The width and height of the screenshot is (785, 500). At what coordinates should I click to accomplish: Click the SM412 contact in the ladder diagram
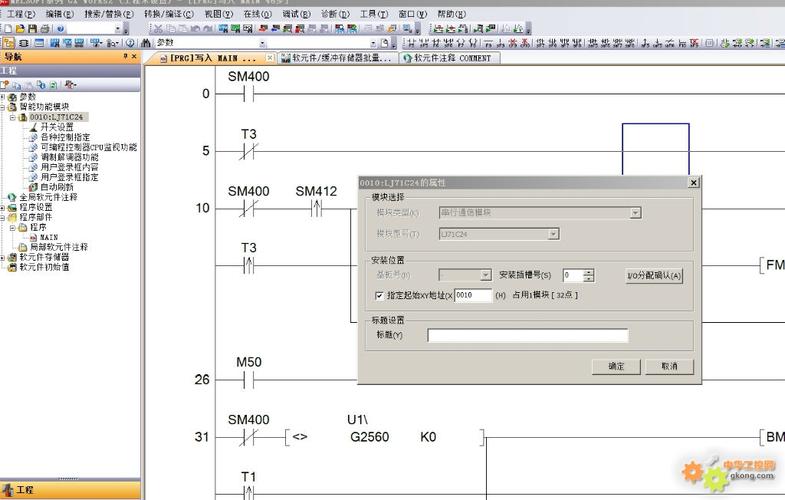pyautogui.click(x=316, y=207)
